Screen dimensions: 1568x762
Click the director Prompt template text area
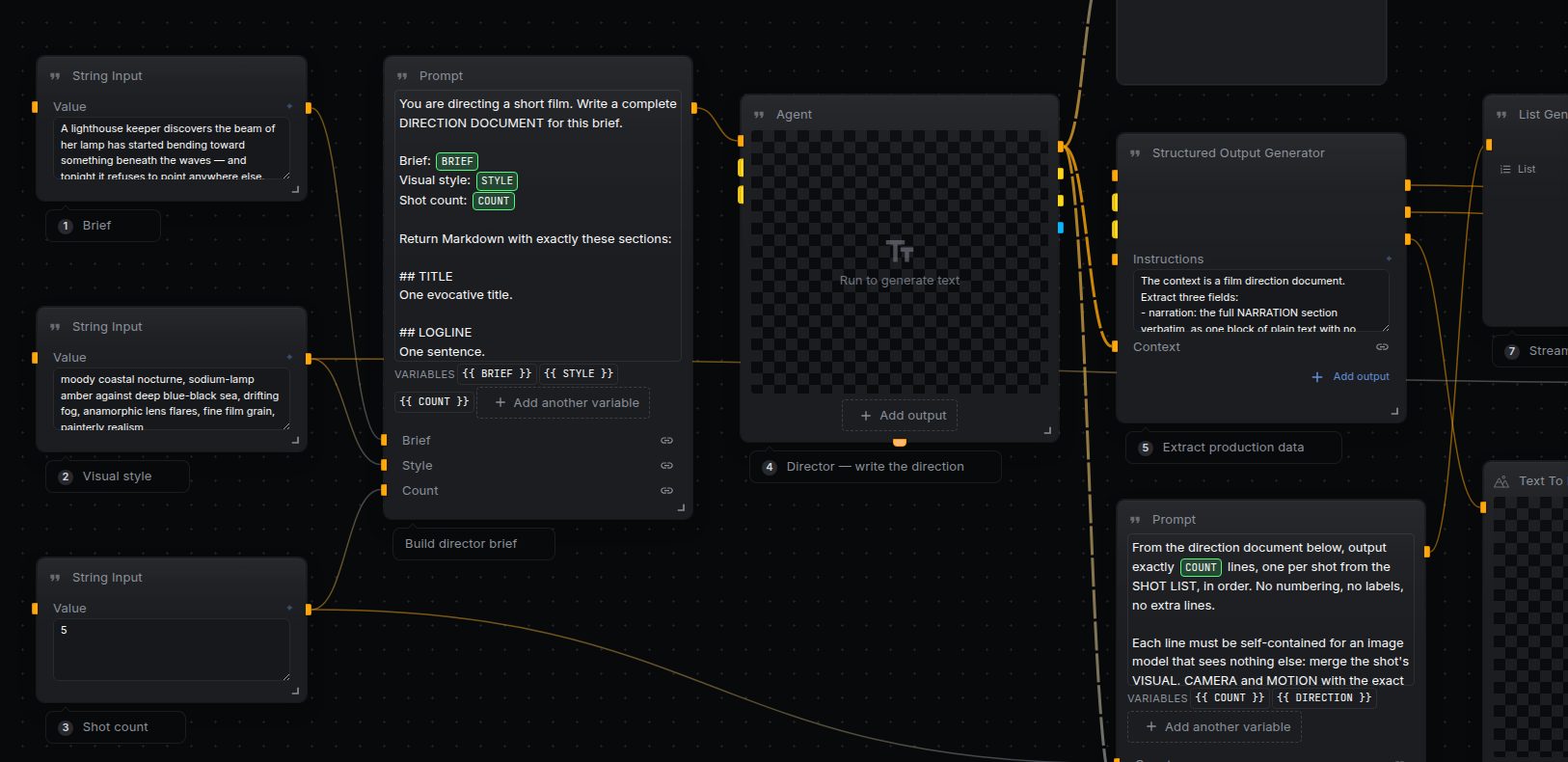(538, 227)
